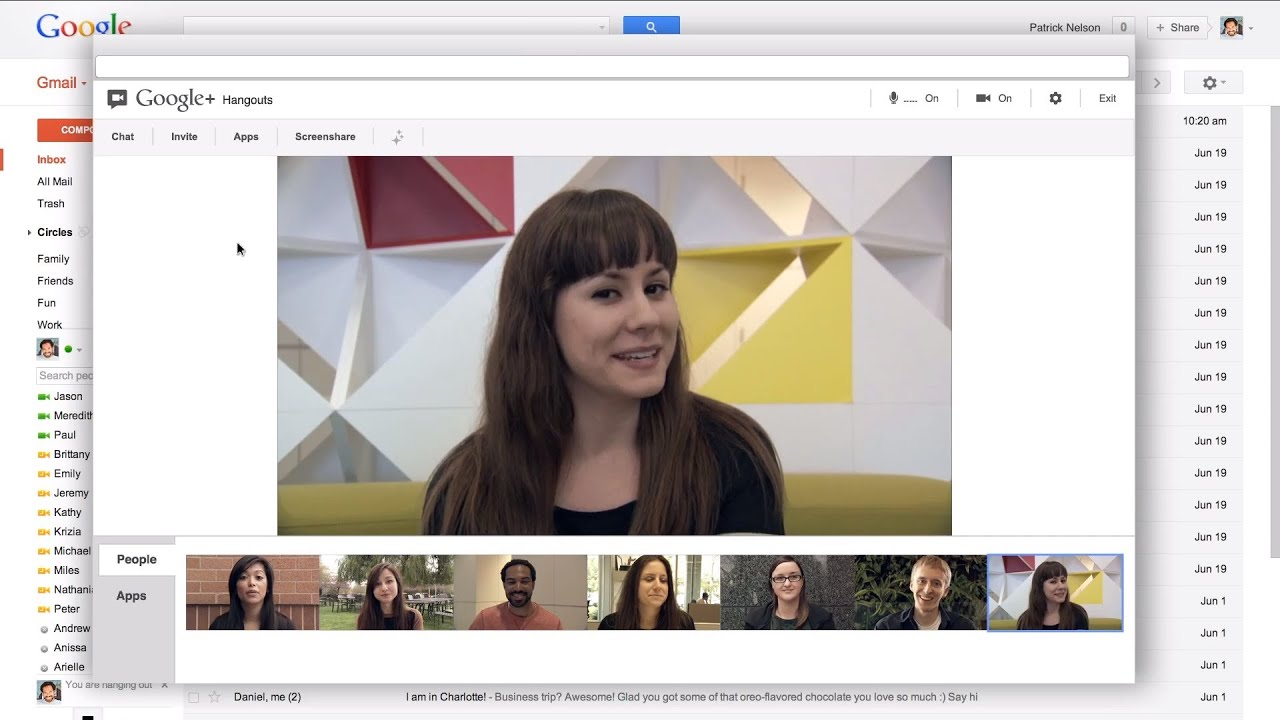Select the smiling man in orange thumbnail
This screenshot has height=720, width=1280.
[x=520, y=593]
